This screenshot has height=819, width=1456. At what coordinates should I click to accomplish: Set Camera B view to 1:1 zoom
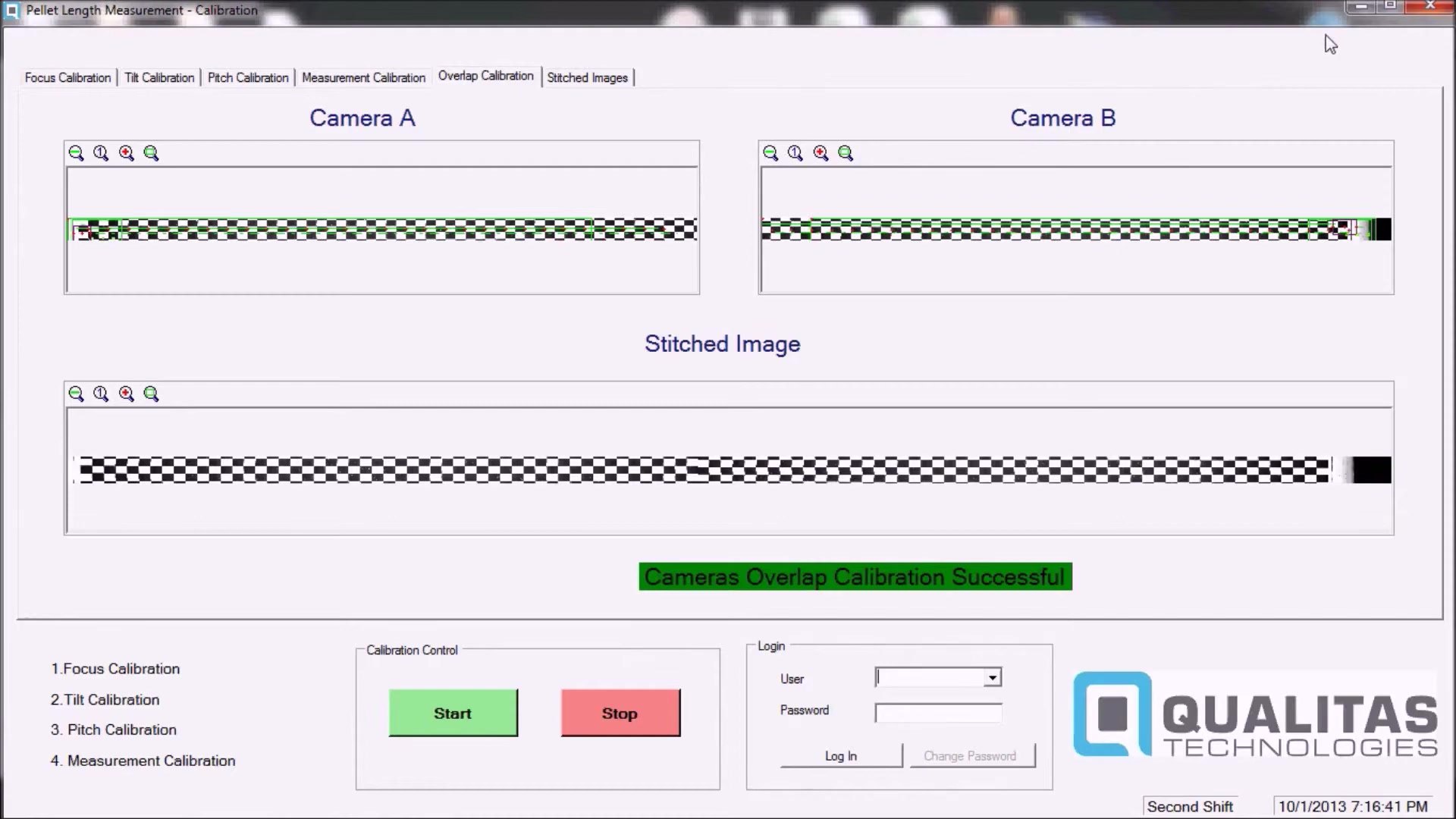795,153
